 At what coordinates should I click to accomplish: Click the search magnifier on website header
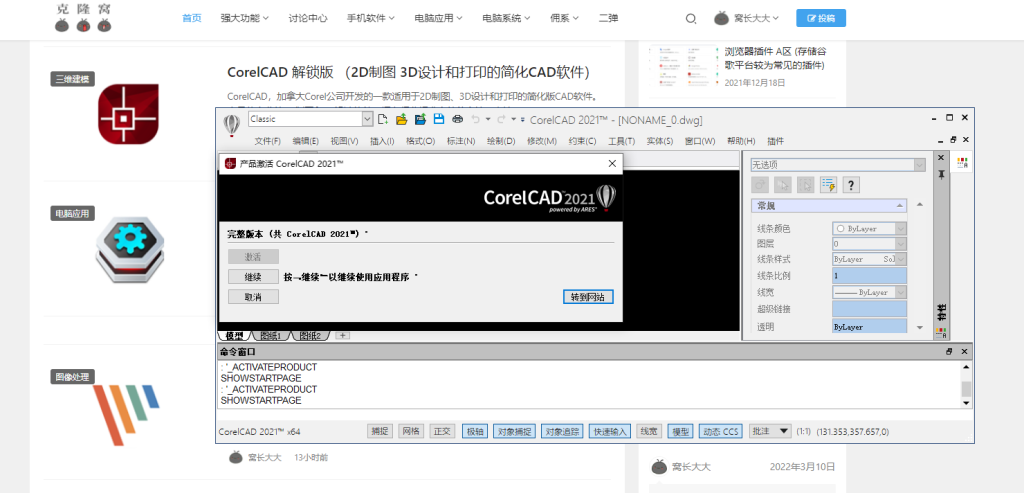coord(690,19)
